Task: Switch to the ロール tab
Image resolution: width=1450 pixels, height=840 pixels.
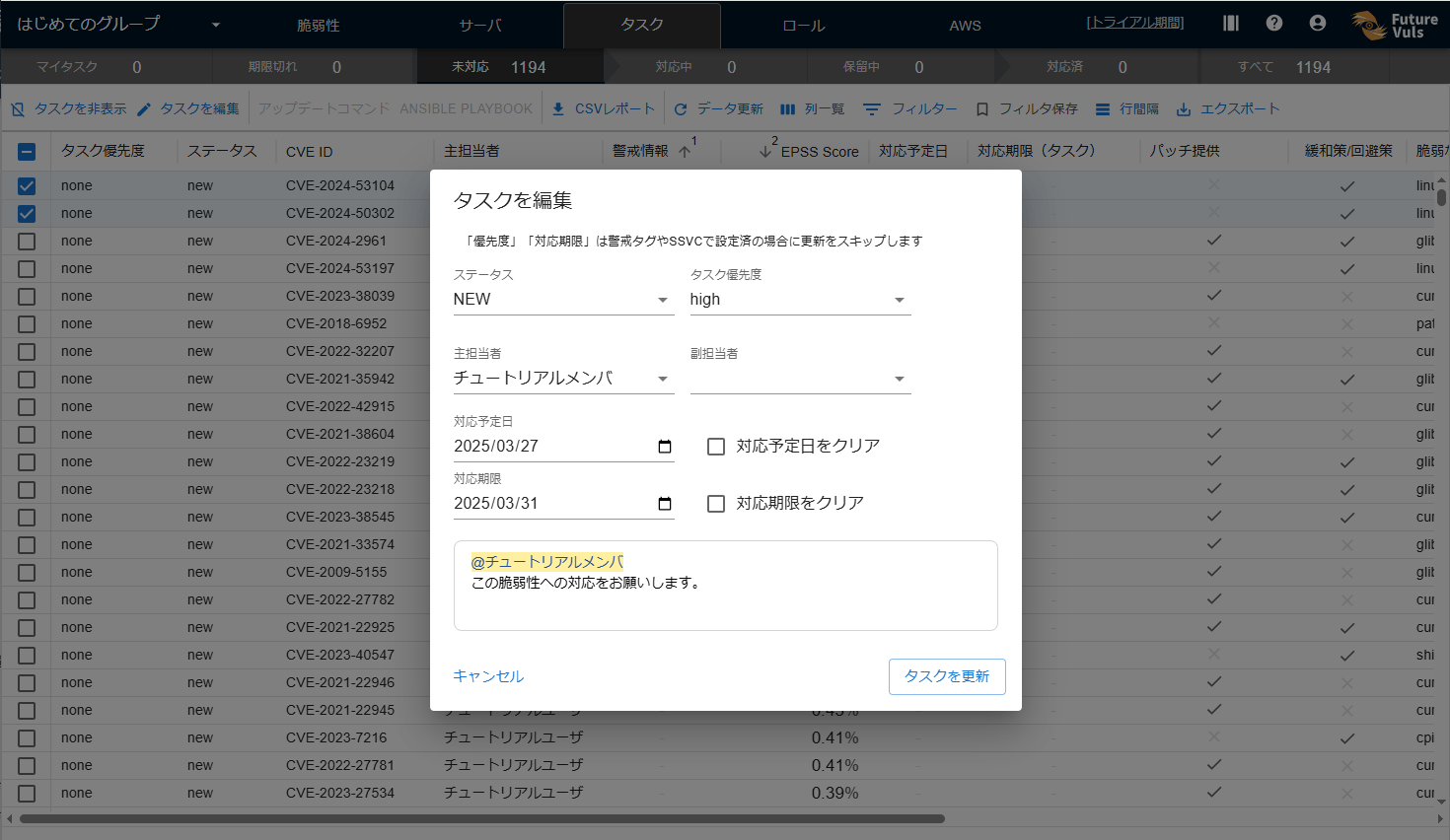Action: point(804,26)
